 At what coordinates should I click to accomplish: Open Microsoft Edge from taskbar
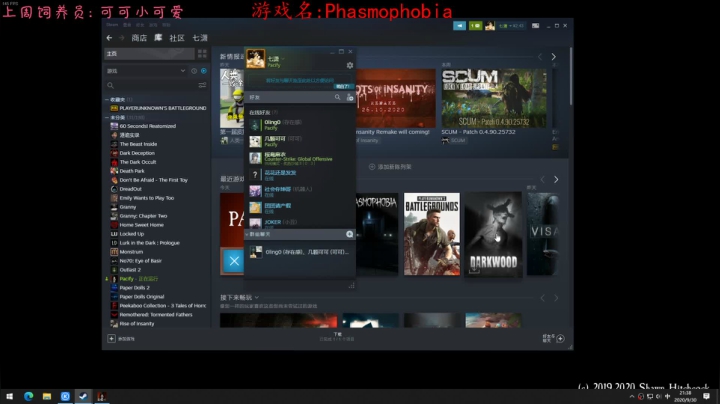pos(28,396)
